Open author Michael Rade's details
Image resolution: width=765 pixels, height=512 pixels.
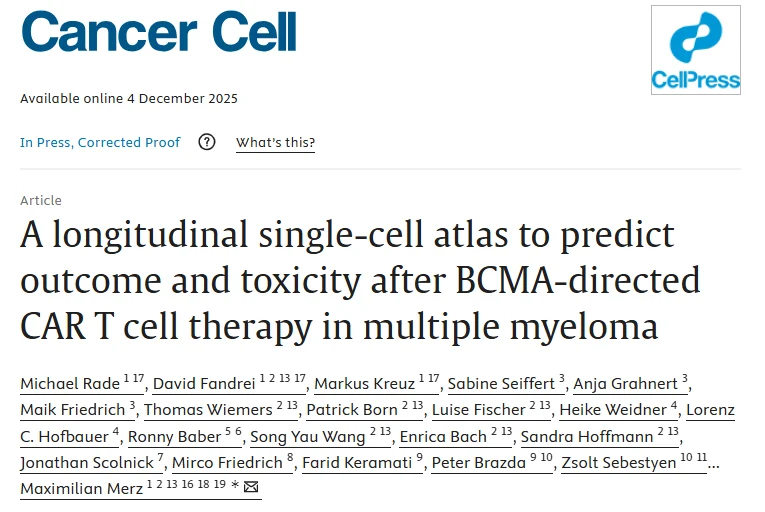[69, 384]
